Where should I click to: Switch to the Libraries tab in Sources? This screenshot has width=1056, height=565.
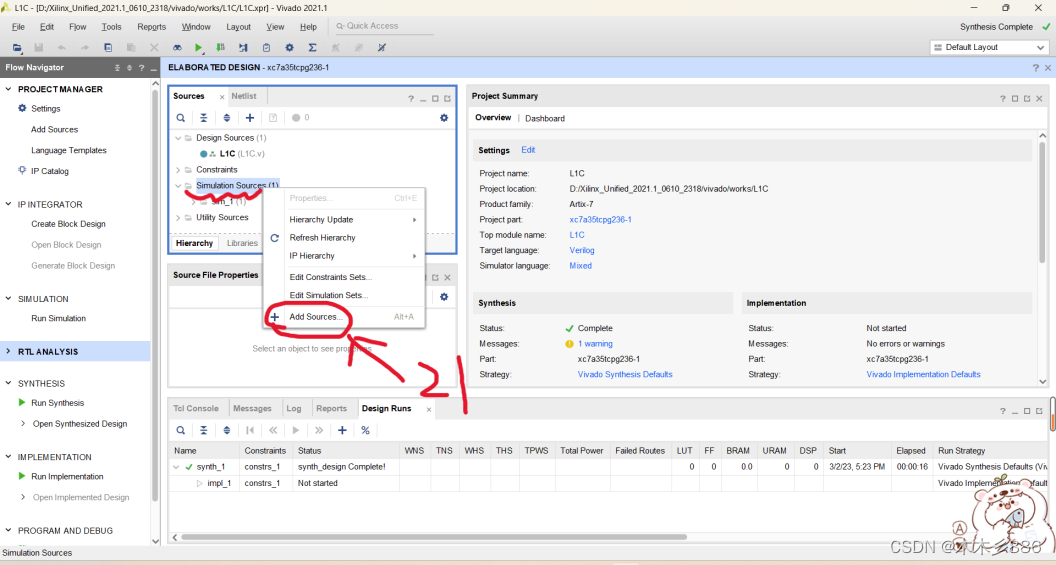(x=242, y=243)
